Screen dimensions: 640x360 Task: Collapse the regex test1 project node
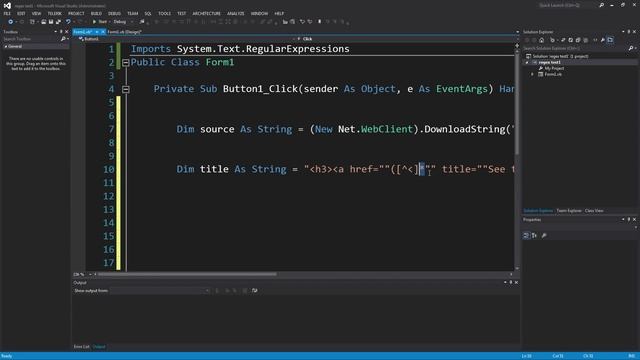[x=527, y=62]
